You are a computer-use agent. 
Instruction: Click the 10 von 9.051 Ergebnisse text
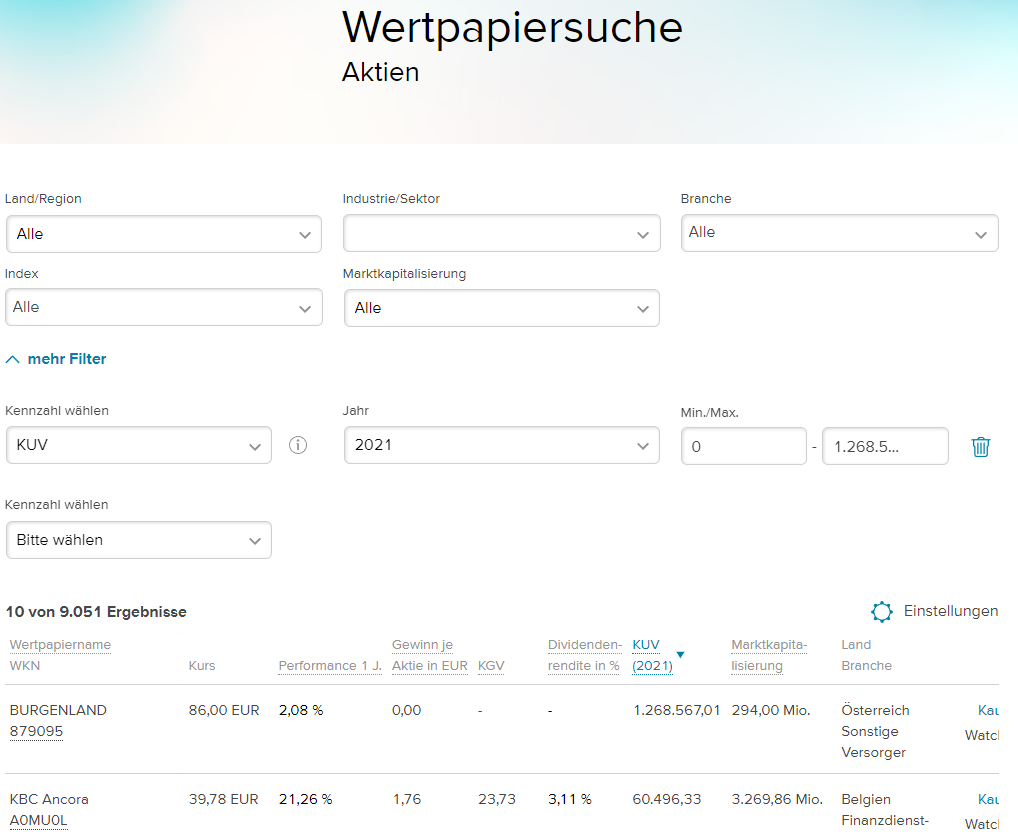(96, 612)
